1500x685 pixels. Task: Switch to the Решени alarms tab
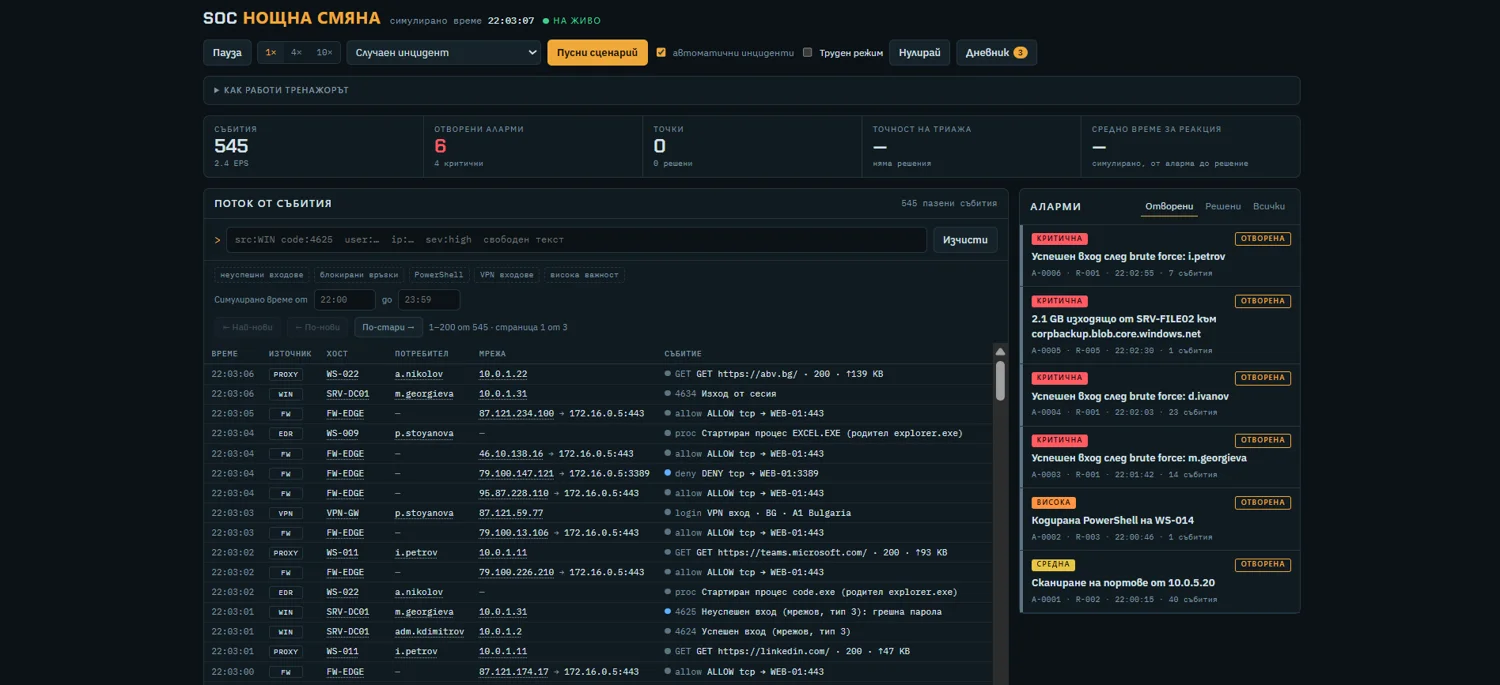point(1223,207)
